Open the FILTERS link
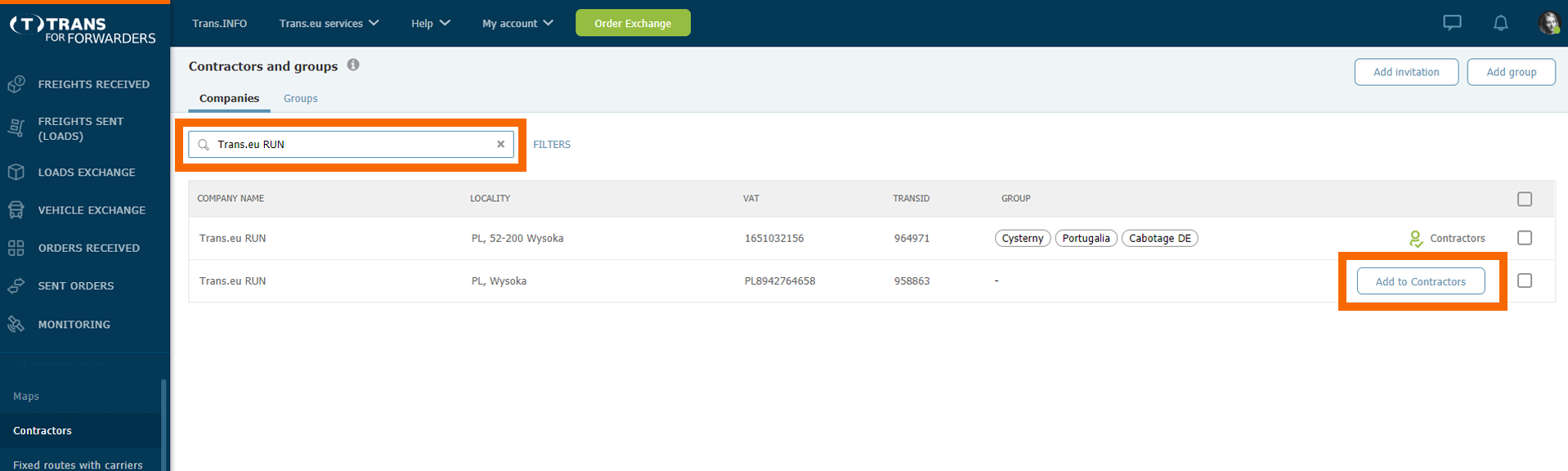The width and height of the screenshot is (1568, 471). pos(552,145)
